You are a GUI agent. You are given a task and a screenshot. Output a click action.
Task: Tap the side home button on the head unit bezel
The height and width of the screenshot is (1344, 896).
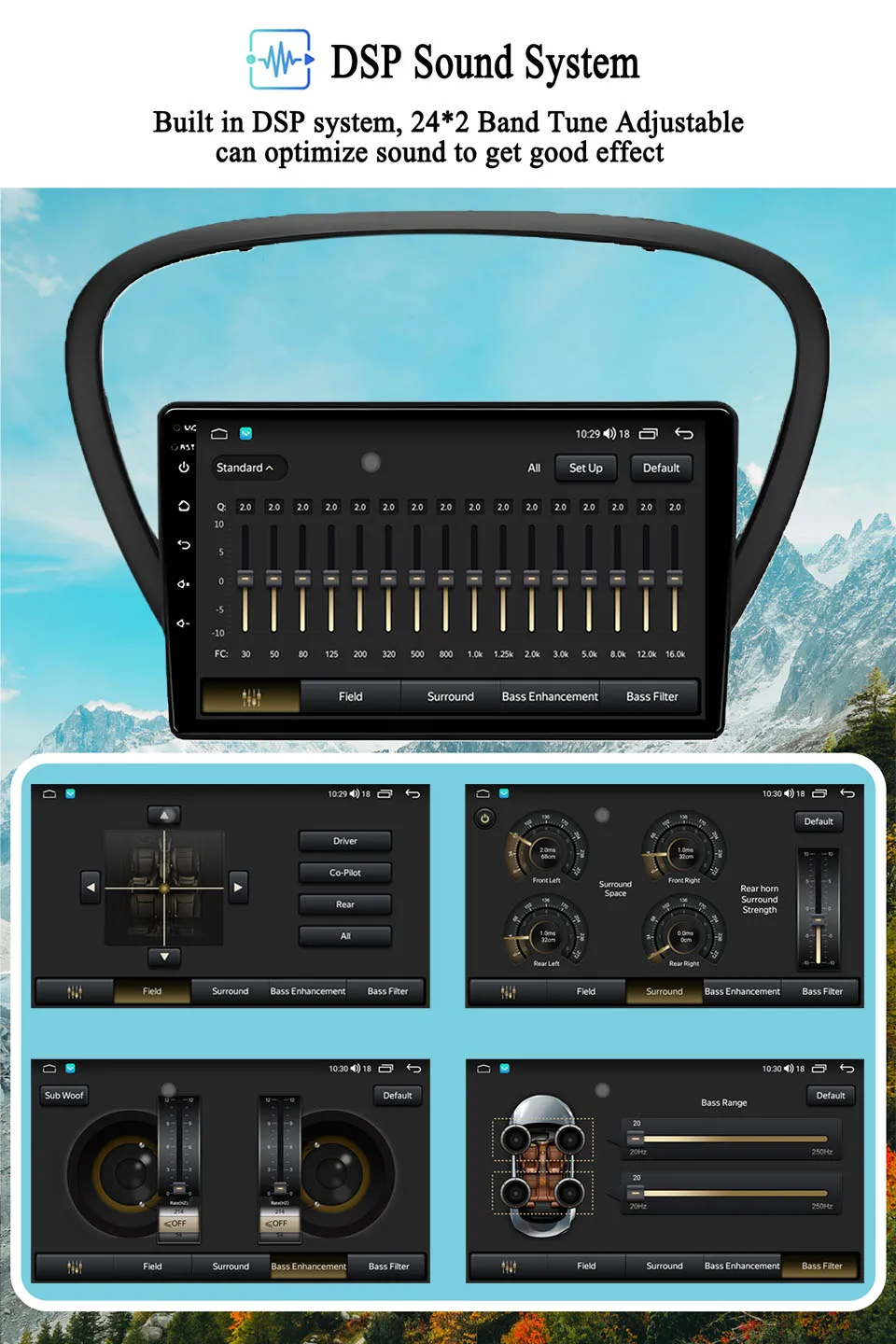tap(184, 506)
